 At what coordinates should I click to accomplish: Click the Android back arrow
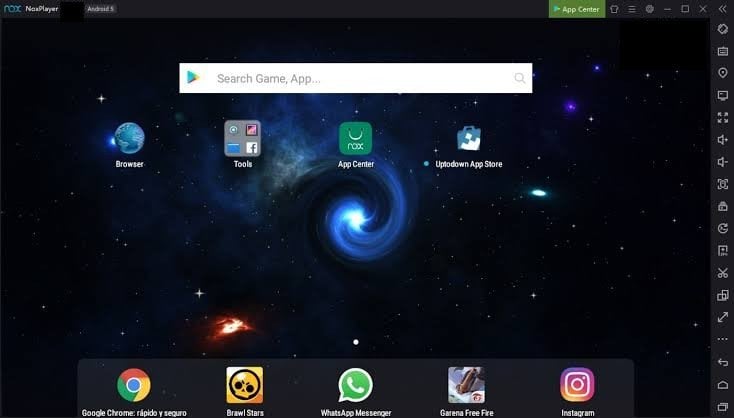(723, 362)
